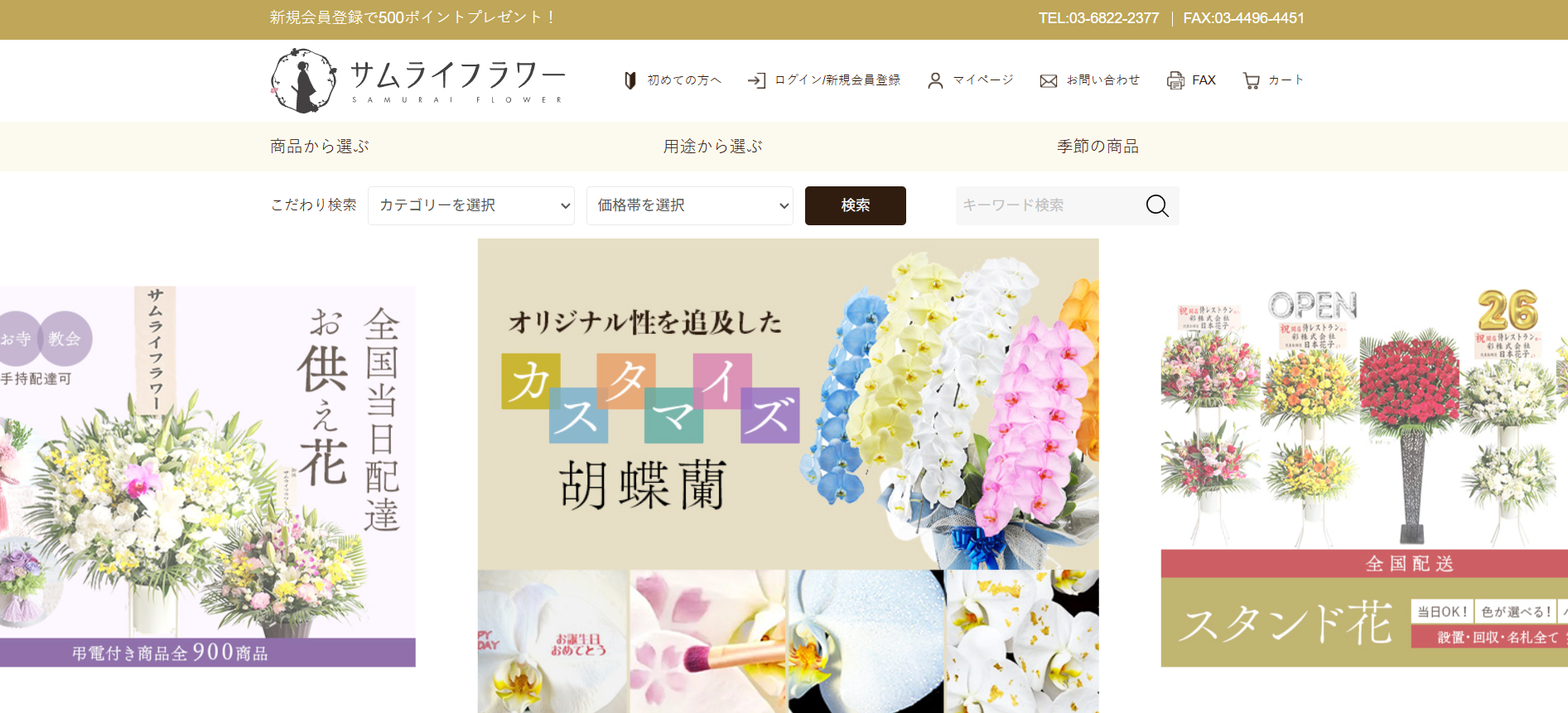Open the 商品から選ぶ menu

click(320, 147)
